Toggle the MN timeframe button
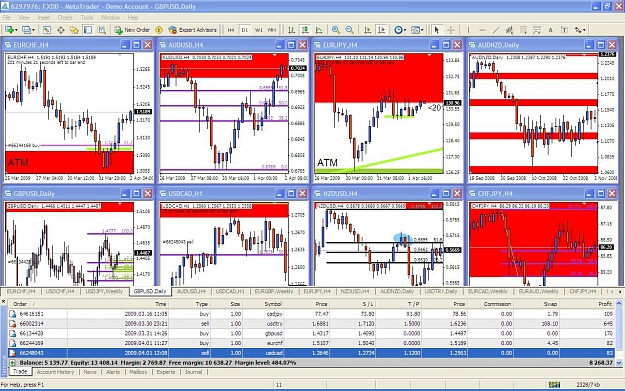This screenshot has width=625, height=391. point(272,30)
